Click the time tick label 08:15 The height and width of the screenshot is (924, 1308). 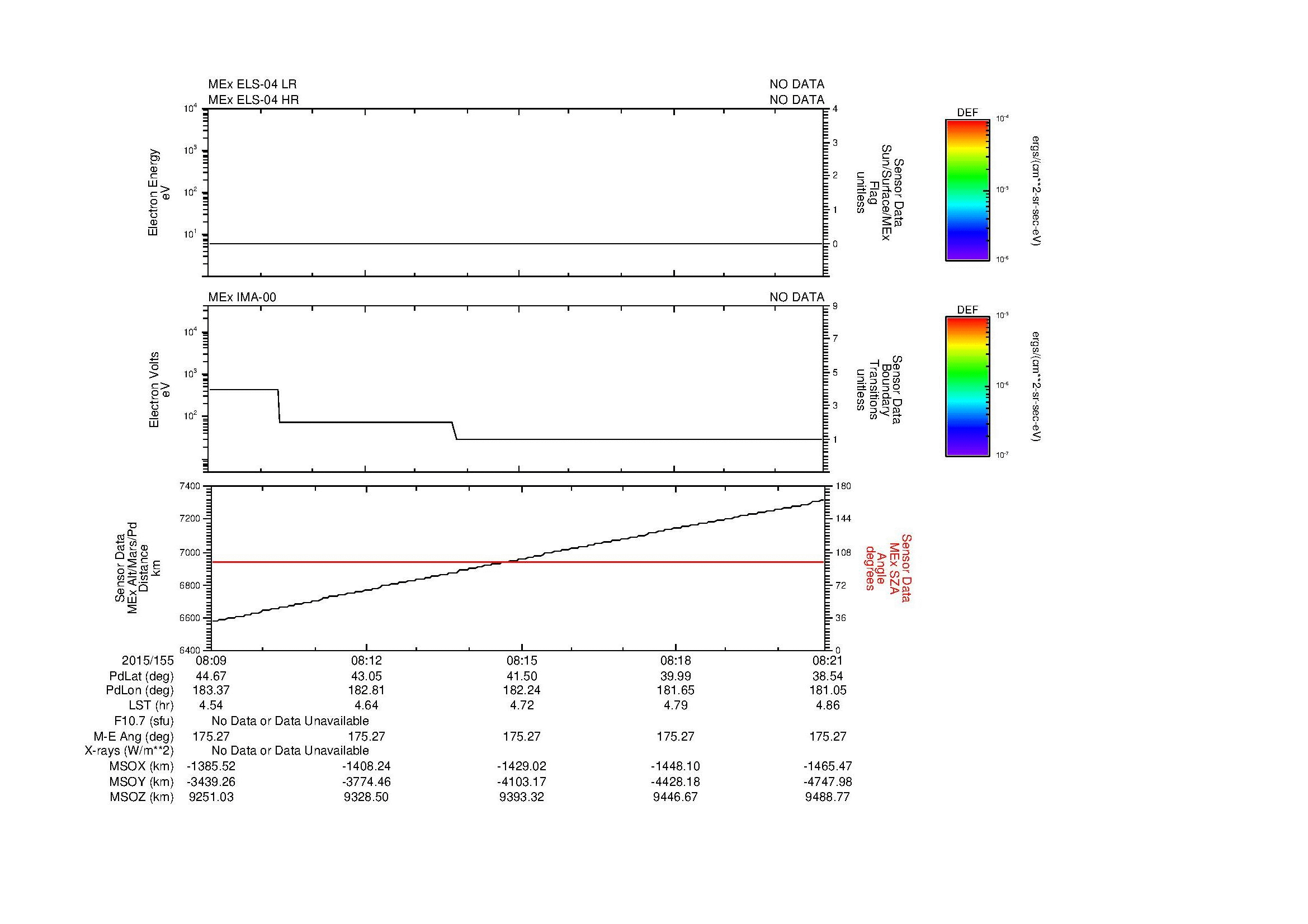[522, 660]
